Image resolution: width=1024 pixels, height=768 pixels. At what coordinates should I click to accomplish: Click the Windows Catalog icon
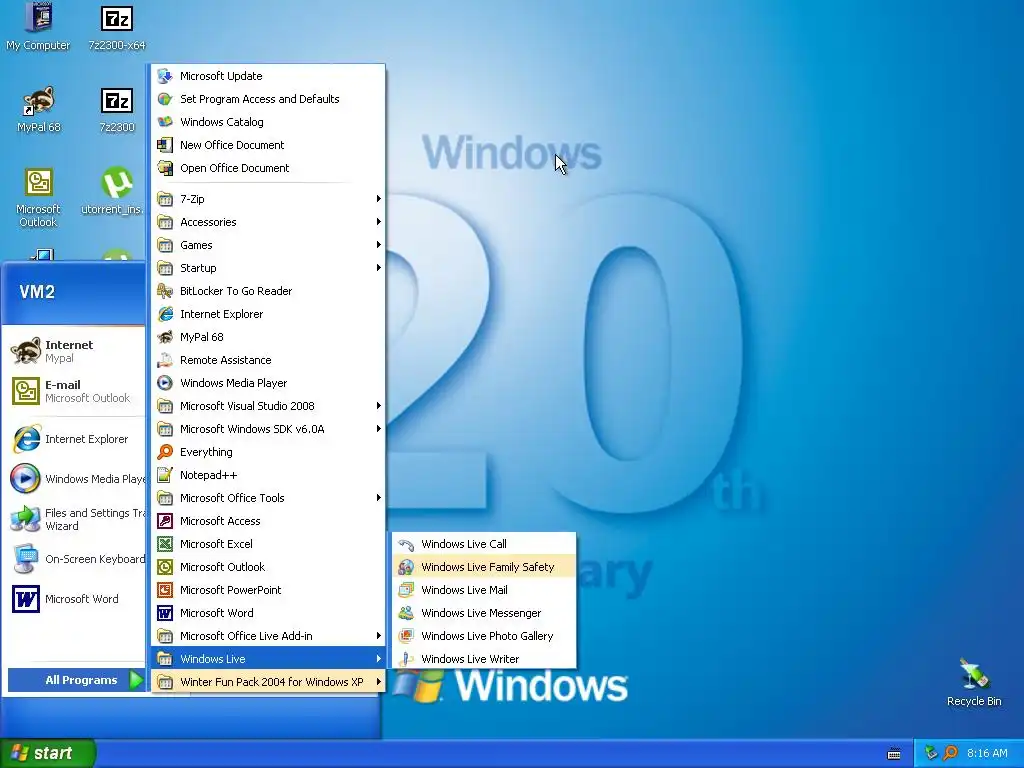click(165, 121)
